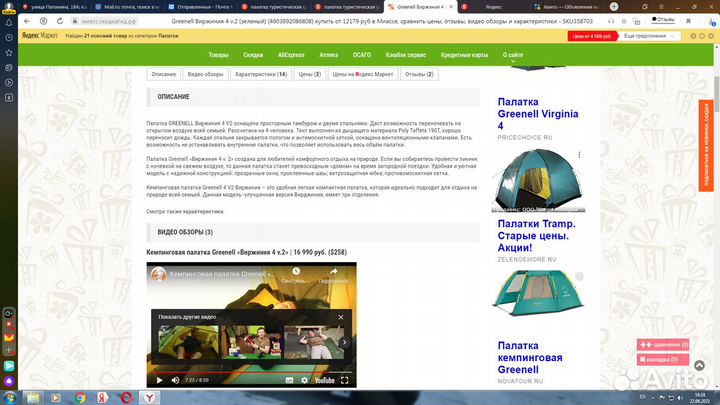Open the 'Скидки' menu item
This screenshot has height=405, width=720.
[253, 55]
